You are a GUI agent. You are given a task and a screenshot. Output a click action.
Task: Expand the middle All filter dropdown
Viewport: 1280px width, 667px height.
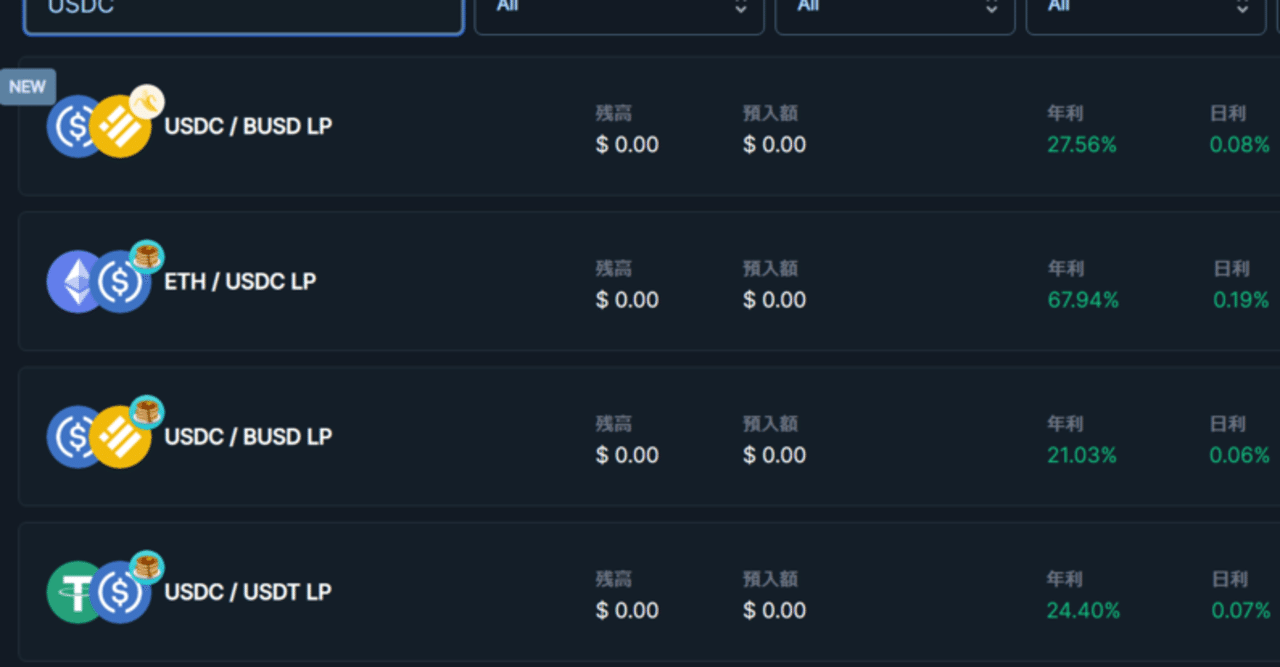click(x=894, y=12)
